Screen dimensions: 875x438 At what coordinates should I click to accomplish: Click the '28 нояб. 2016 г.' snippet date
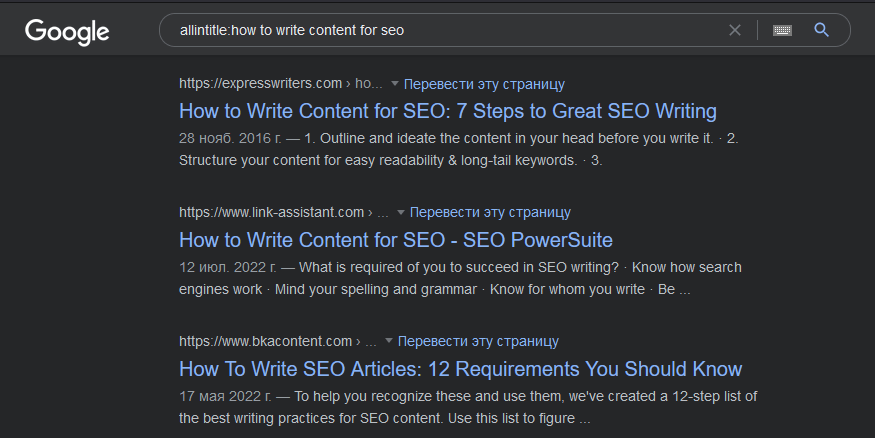[x=230, y=138]
